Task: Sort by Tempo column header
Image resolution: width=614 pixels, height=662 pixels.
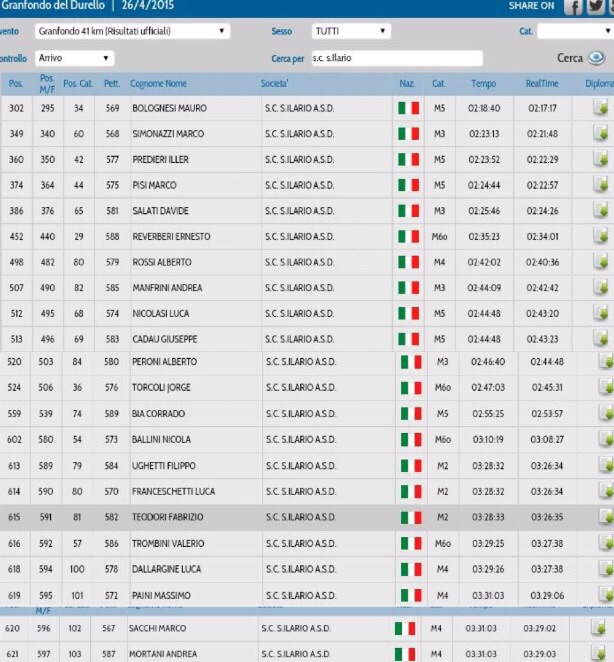Action: tap(483, 83)
